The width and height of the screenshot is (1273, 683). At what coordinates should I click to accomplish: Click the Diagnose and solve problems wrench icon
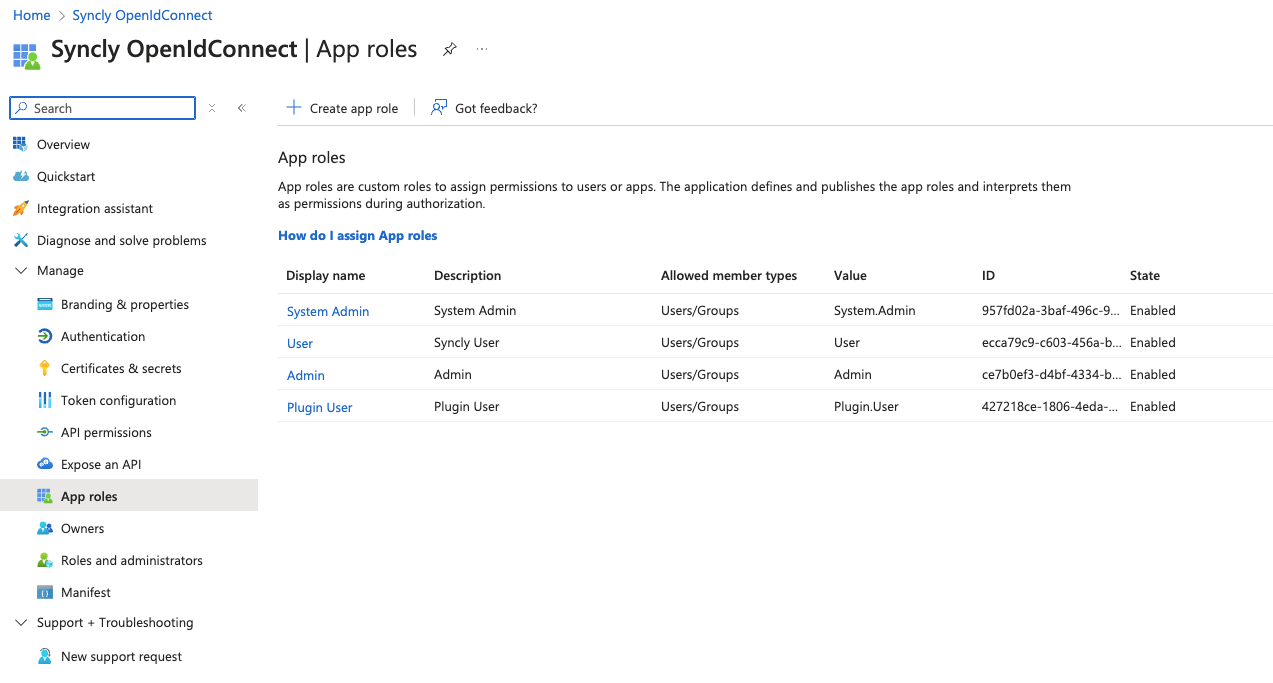[x=20, y=240]
